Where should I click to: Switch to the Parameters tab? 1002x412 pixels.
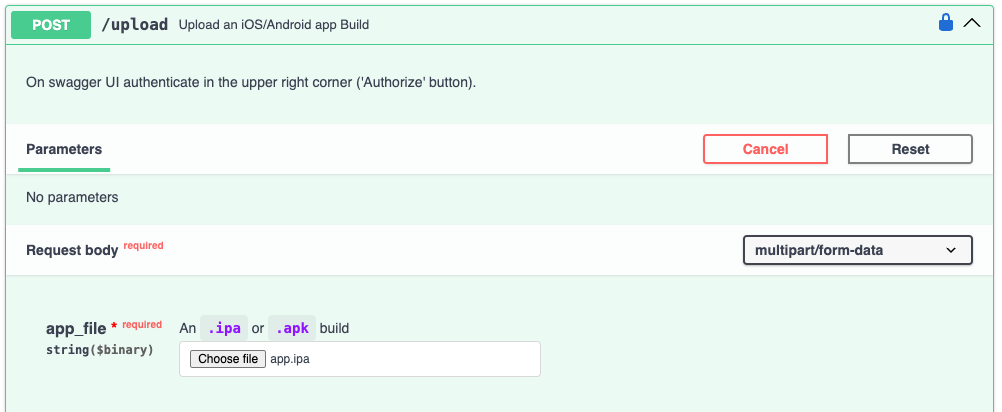[64, 149]
